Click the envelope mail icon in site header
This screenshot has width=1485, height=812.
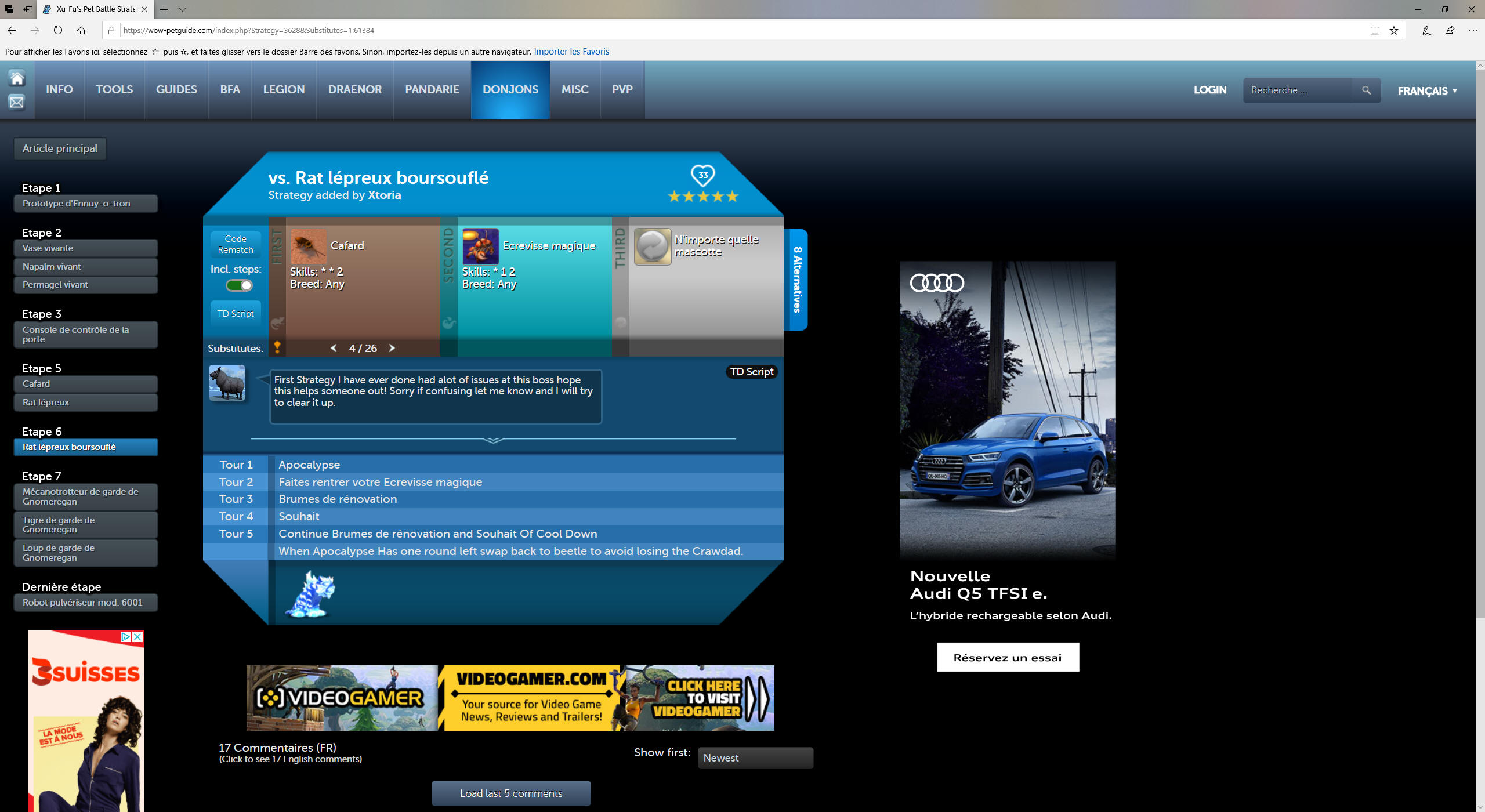[x=17, y=103]
